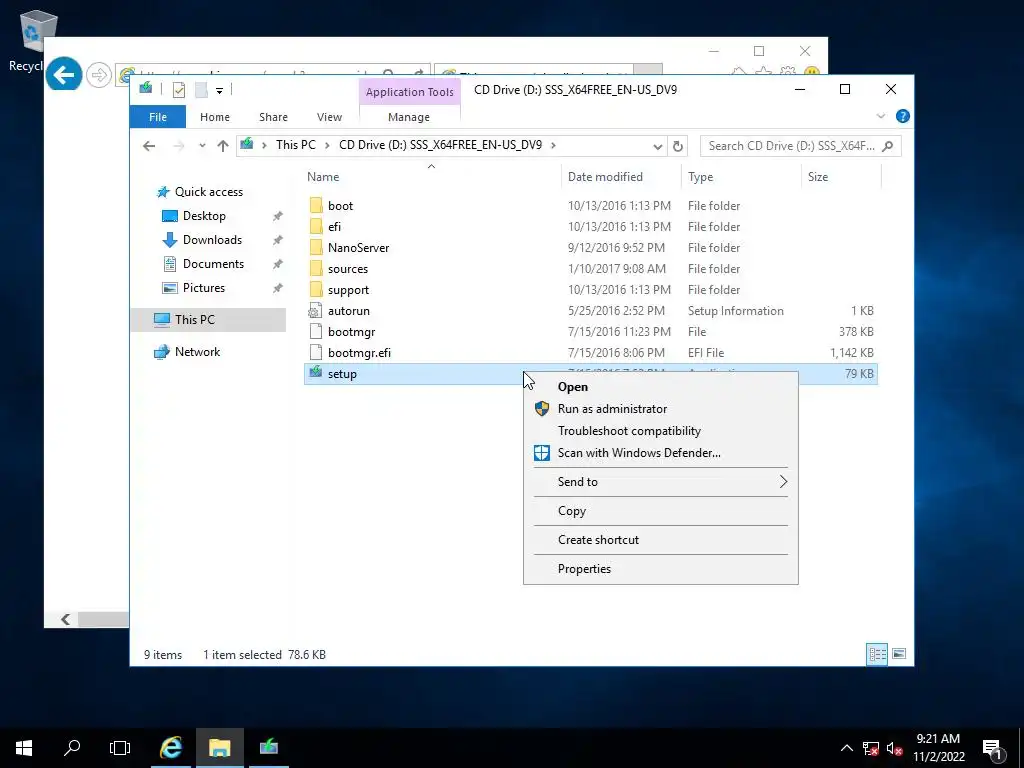Click the search magnifier in Explorer
The width and height of the screenshot is (1024, 768).
pos(887,146)
